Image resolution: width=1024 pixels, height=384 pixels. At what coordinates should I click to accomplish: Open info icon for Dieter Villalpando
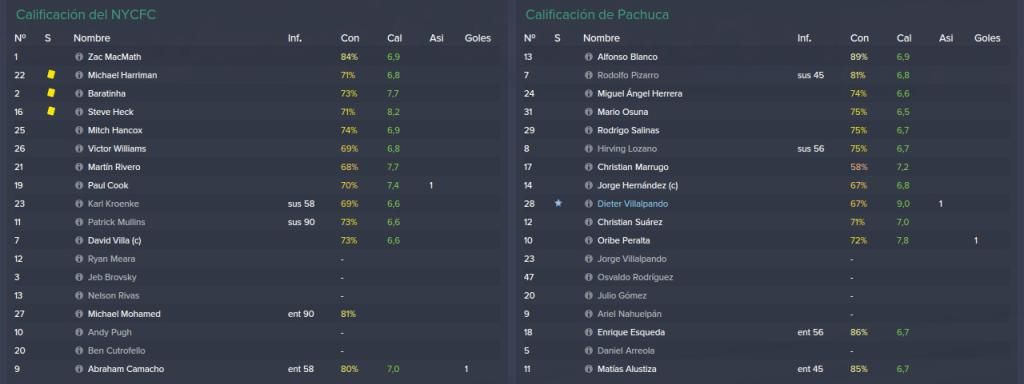[588, 204]
